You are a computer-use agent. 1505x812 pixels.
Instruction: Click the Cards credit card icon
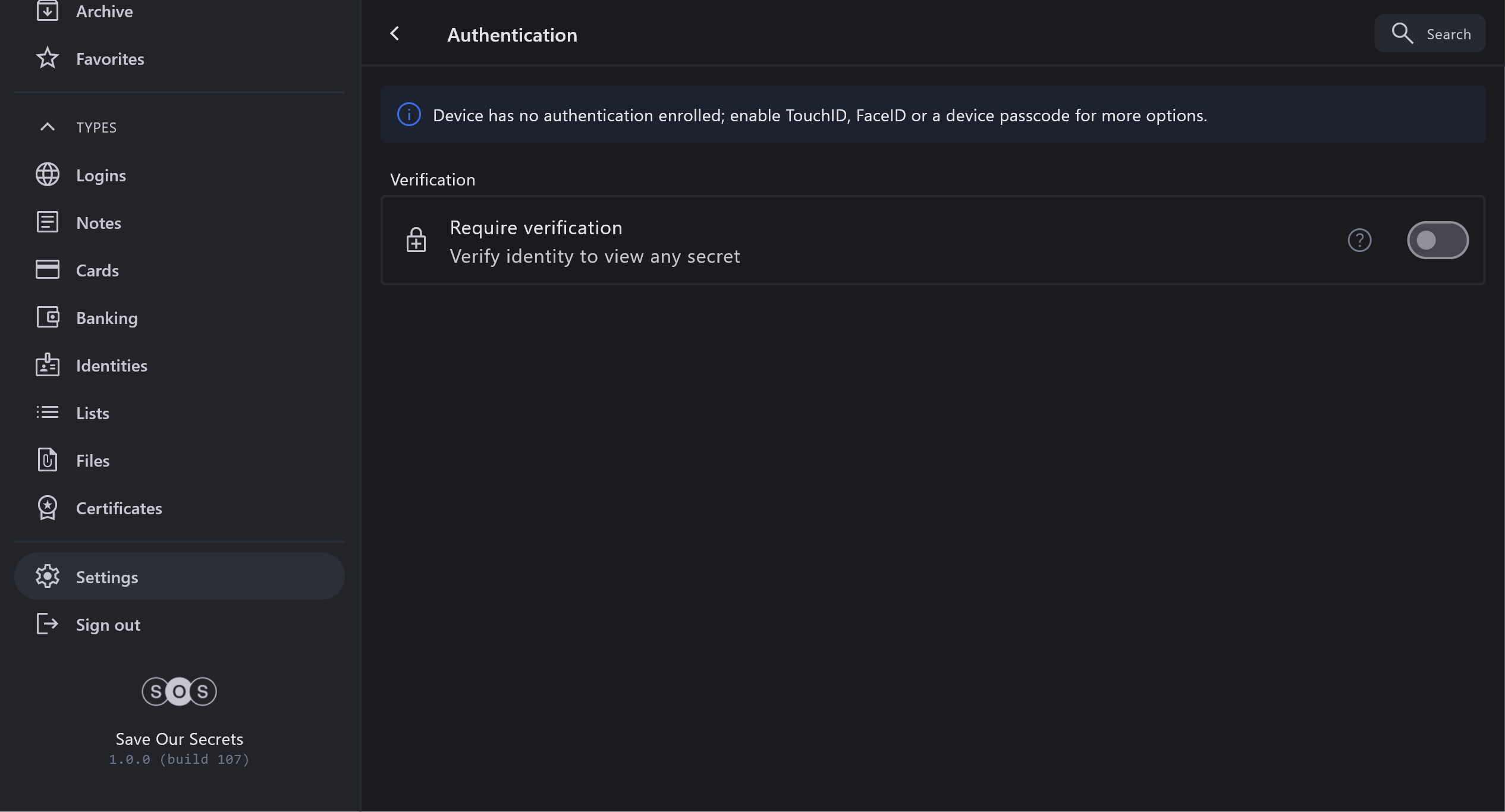click(x=48, y=270)
